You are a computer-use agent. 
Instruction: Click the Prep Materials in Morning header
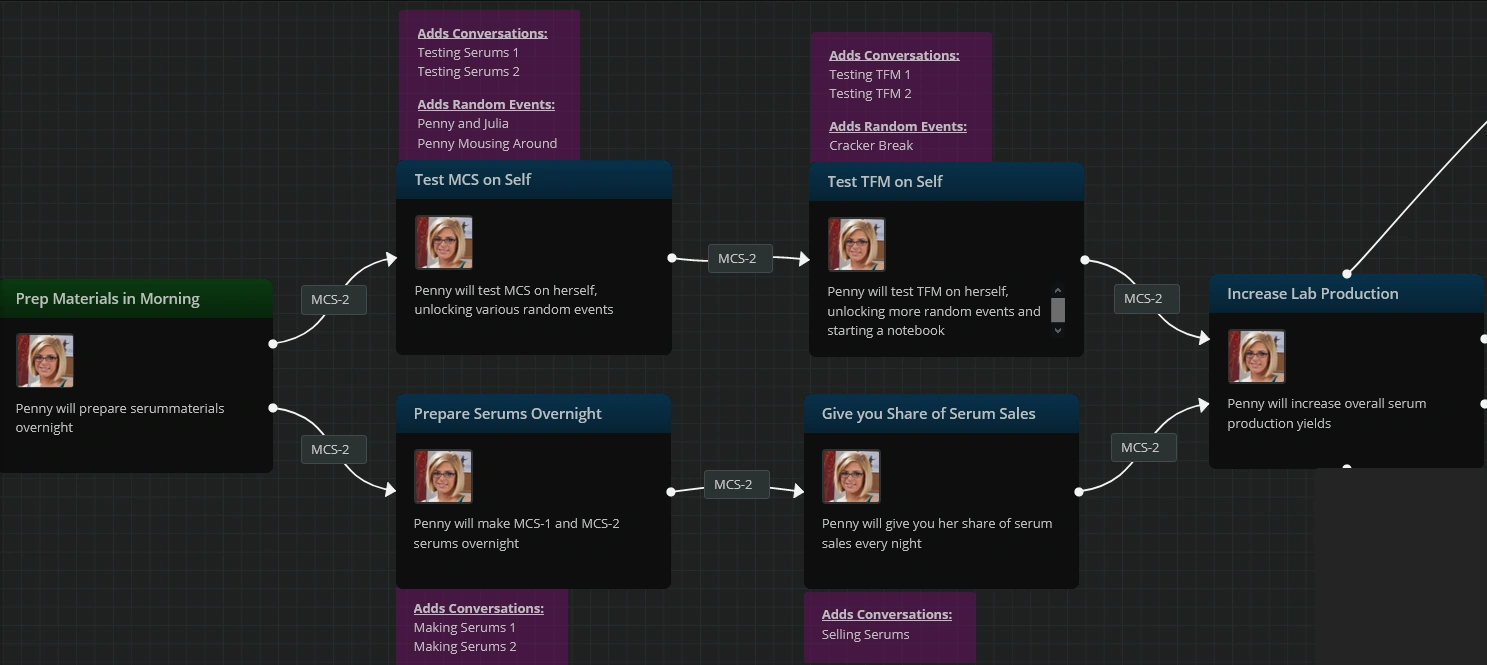point(108,299)
